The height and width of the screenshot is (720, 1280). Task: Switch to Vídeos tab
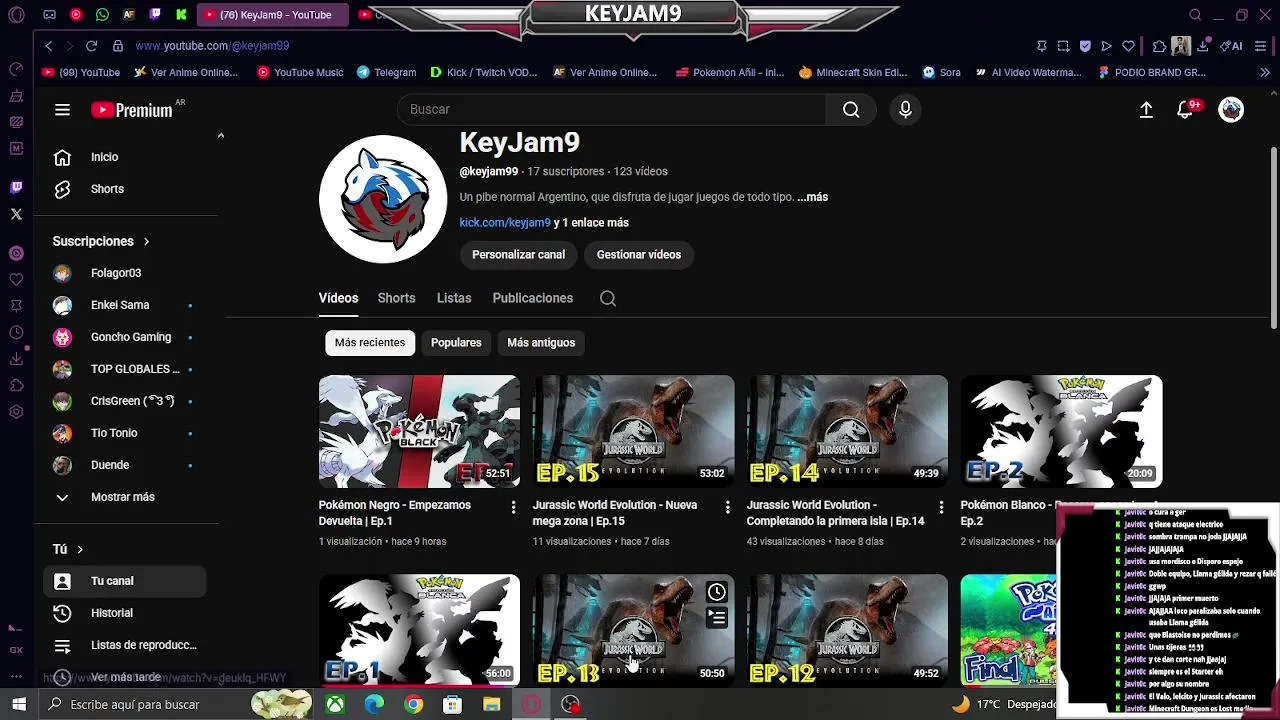(x=338, y=298)
